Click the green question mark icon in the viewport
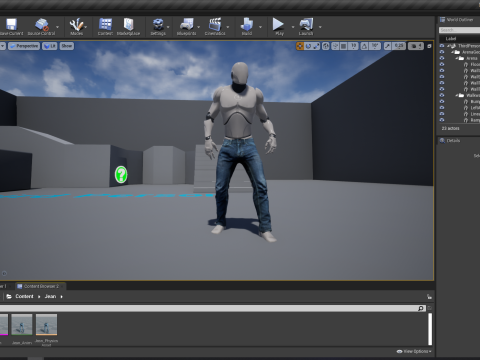 (x=121, y=174)
